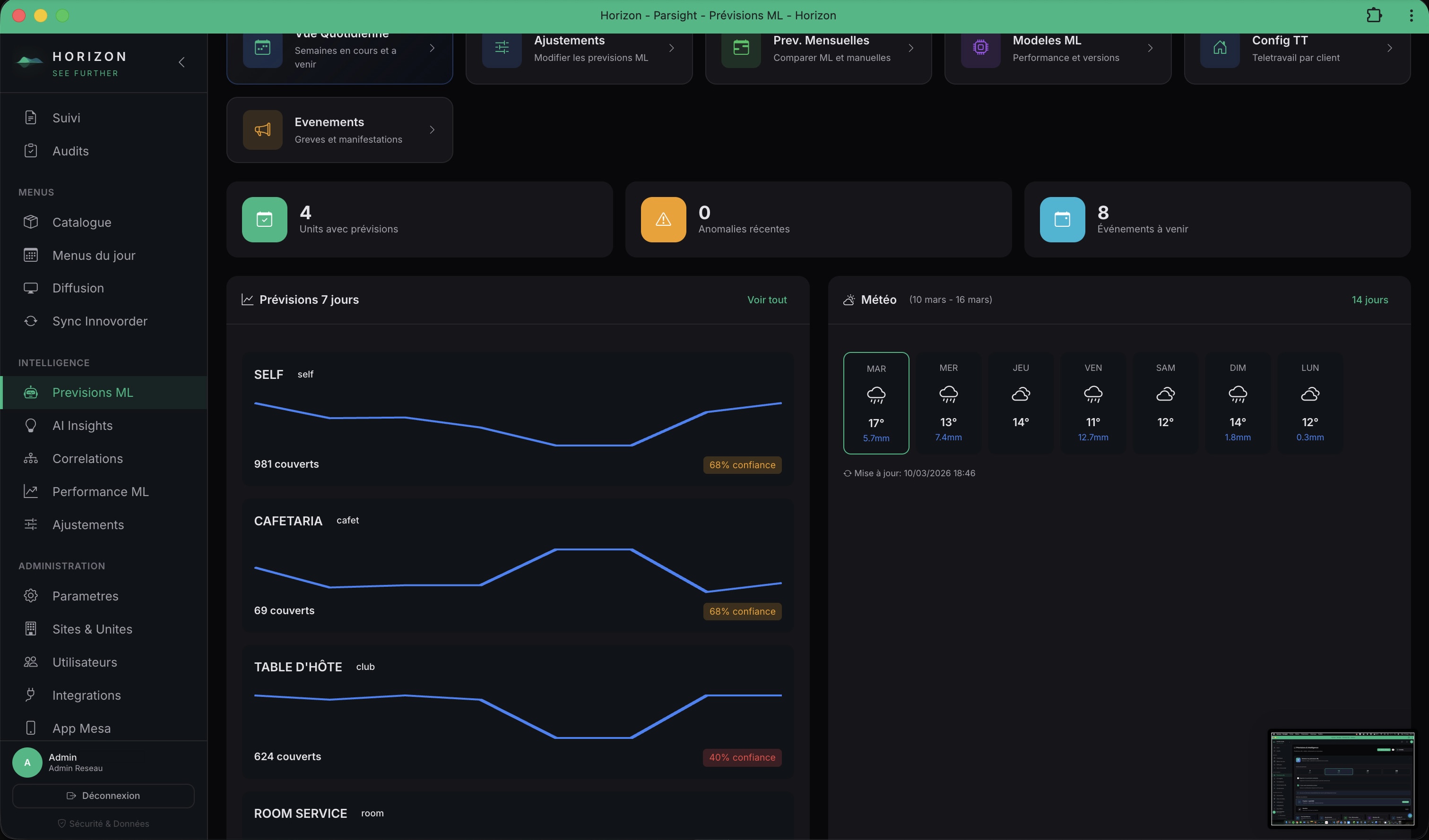Click the Prev. Mensuelles card icon

tap(741, 48)
